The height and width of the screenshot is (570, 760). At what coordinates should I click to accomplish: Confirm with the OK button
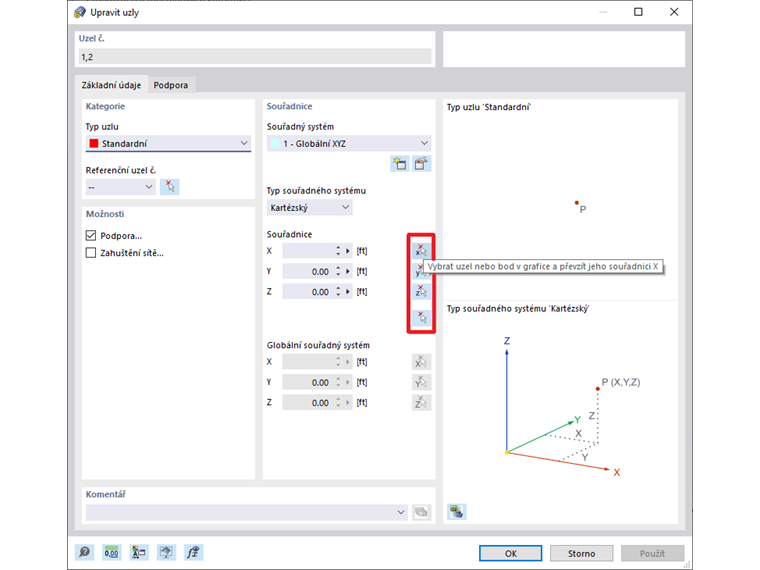510,553
